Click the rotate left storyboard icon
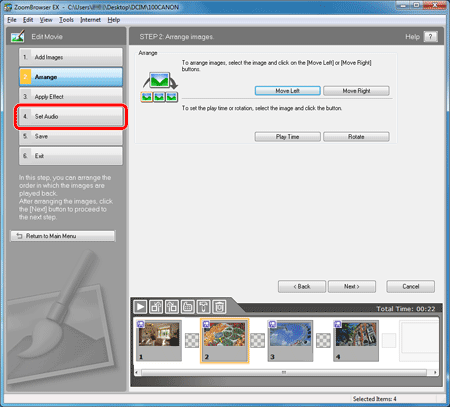The width and height of the screenshot is (450, 407). (x=156, y=307)
